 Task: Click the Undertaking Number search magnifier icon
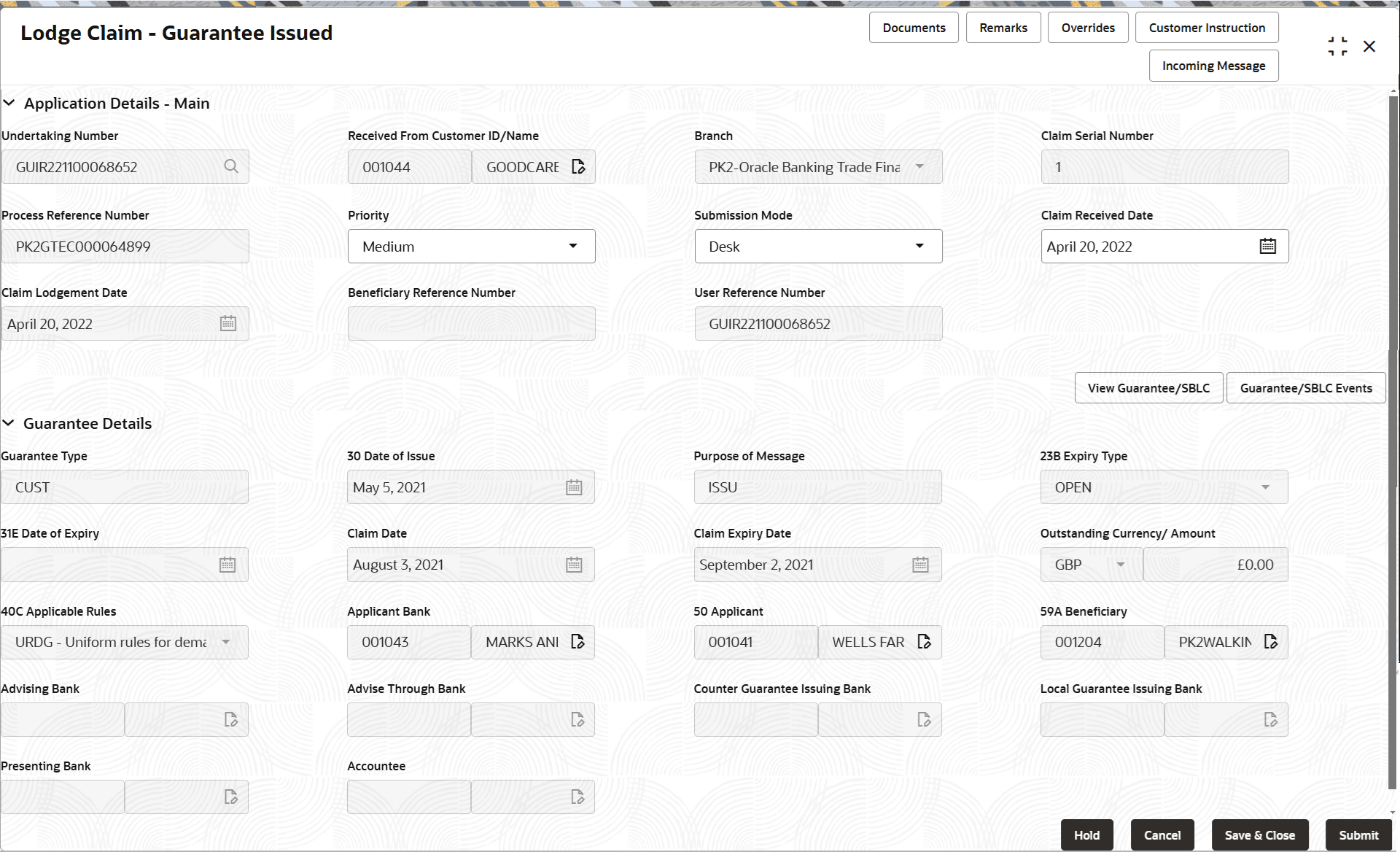pos(231,166)
